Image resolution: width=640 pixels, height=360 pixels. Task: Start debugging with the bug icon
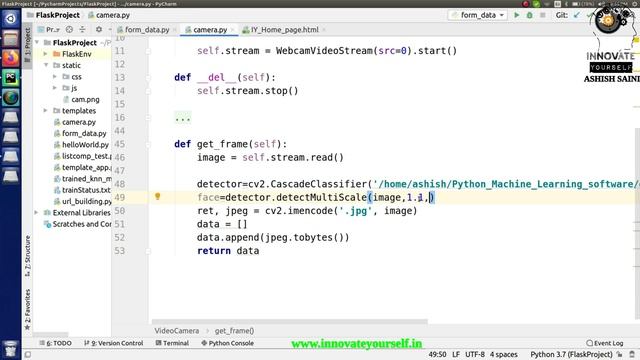point(529,15)
